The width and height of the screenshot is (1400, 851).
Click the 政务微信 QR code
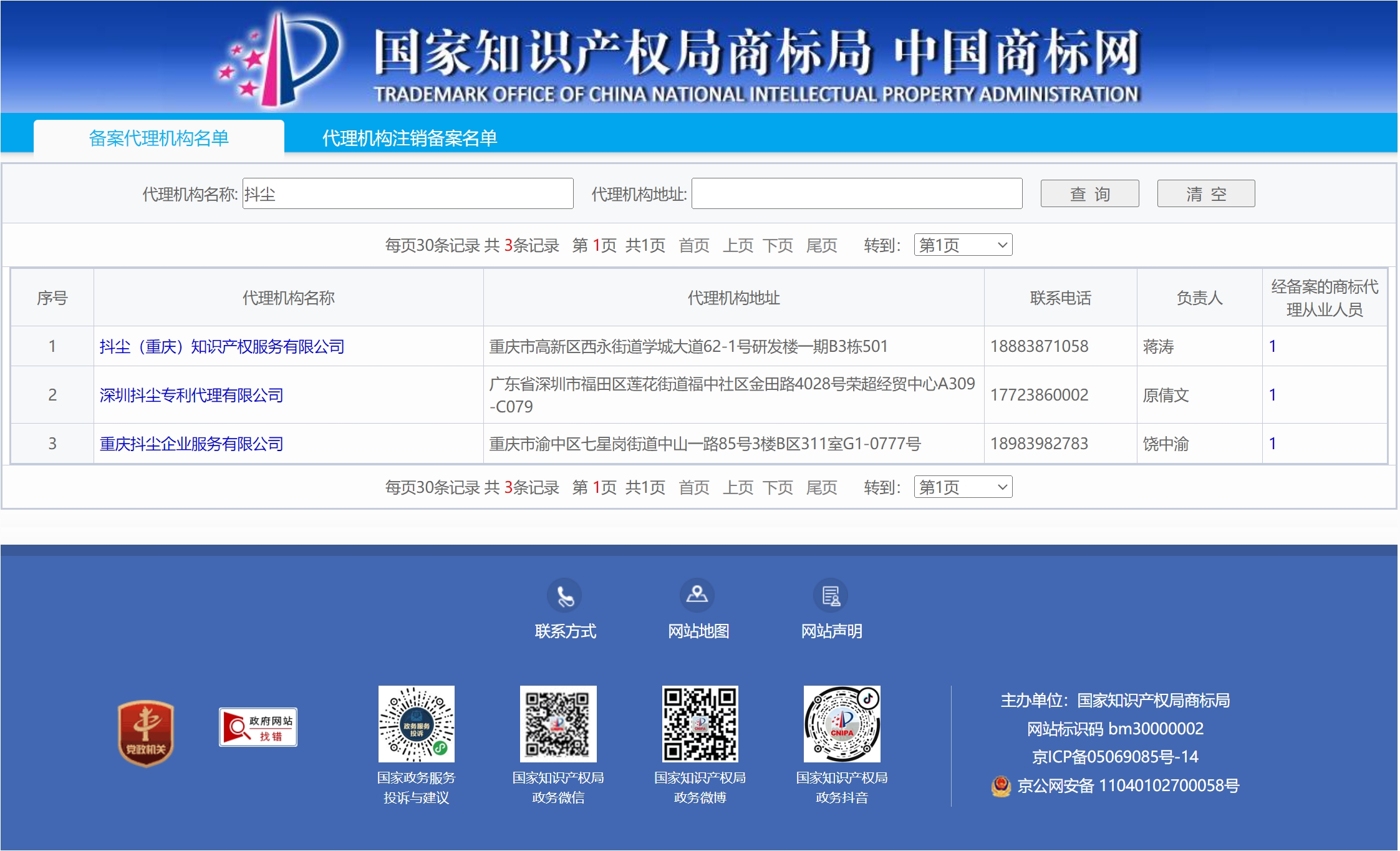[x=558, y=724]
